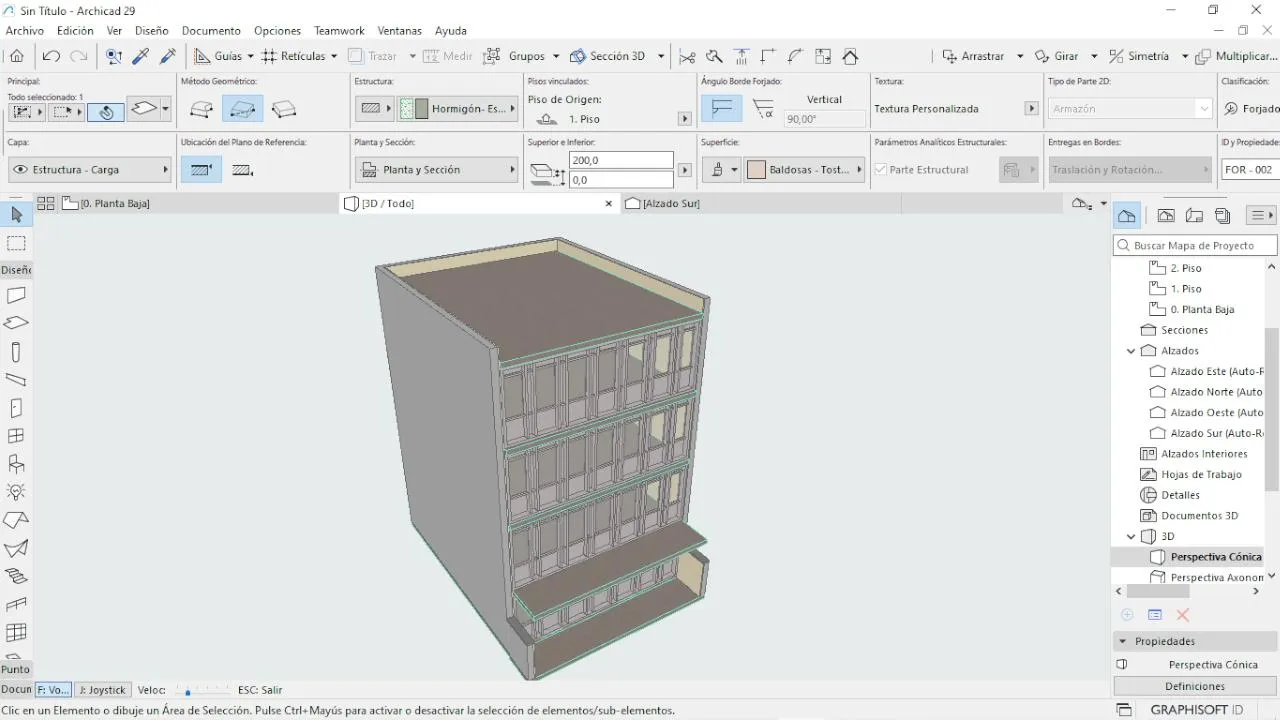1280x720 pixels.
Task: Activate the Column tool
Action: tap(16, 352)
